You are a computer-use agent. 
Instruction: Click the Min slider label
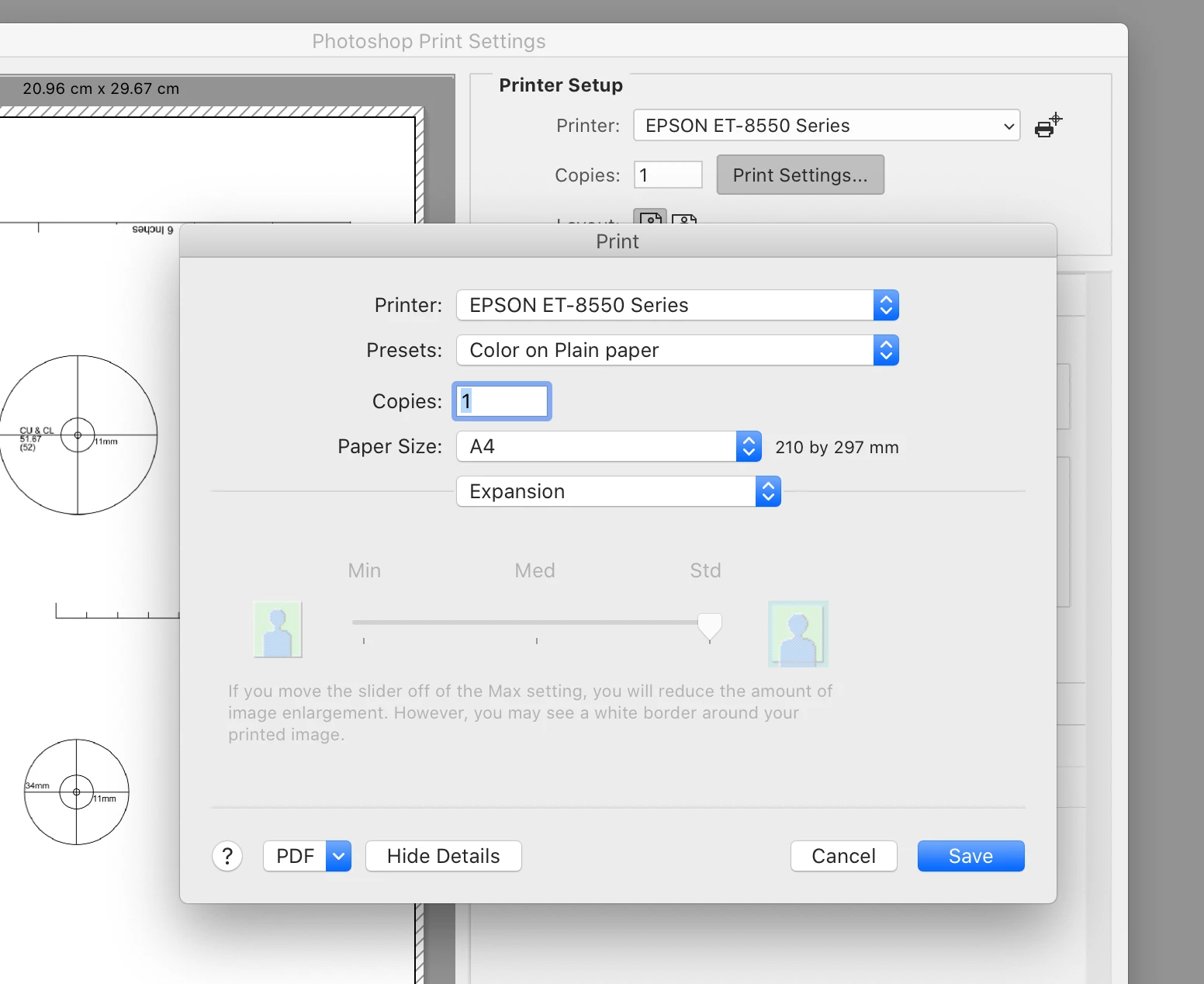coord(365,570)
